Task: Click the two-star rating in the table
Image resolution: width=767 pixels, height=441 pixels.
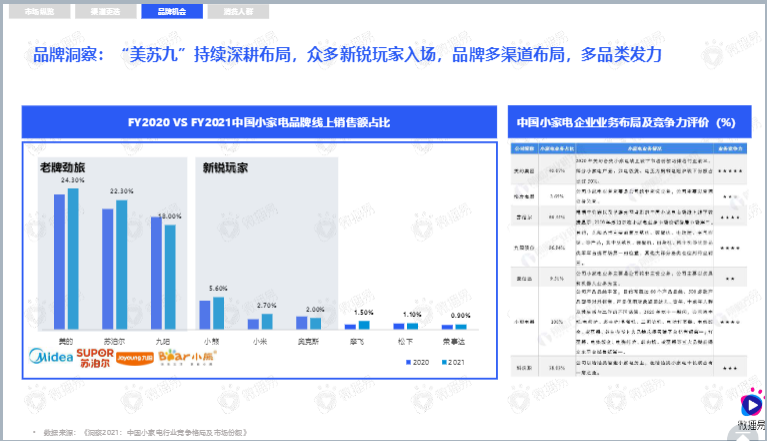Action: (730, 279)
